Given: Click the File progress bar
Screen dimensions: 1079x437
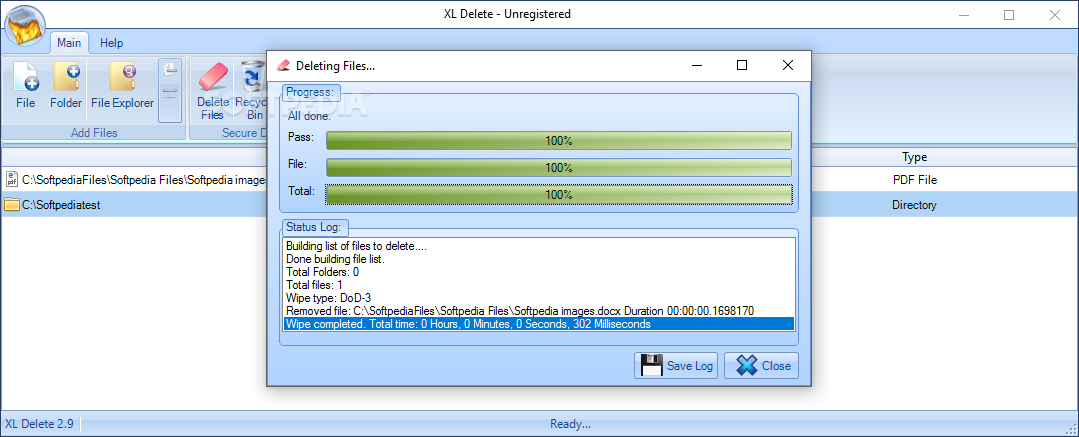Looking at the screenshot, I should coord(559,168).
